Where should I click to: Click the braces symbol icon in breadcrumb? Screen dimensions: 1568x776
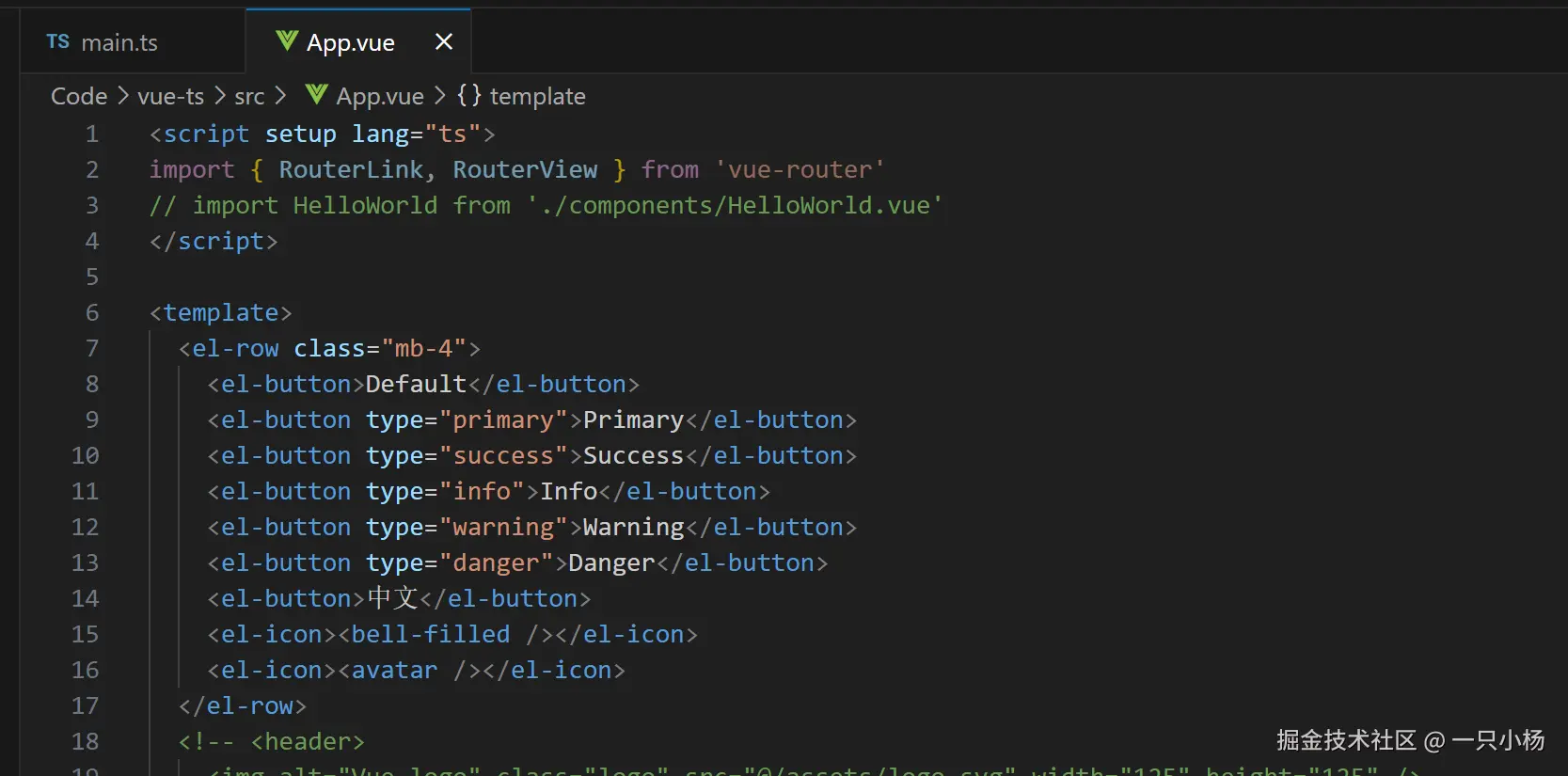tap(468, 95)
